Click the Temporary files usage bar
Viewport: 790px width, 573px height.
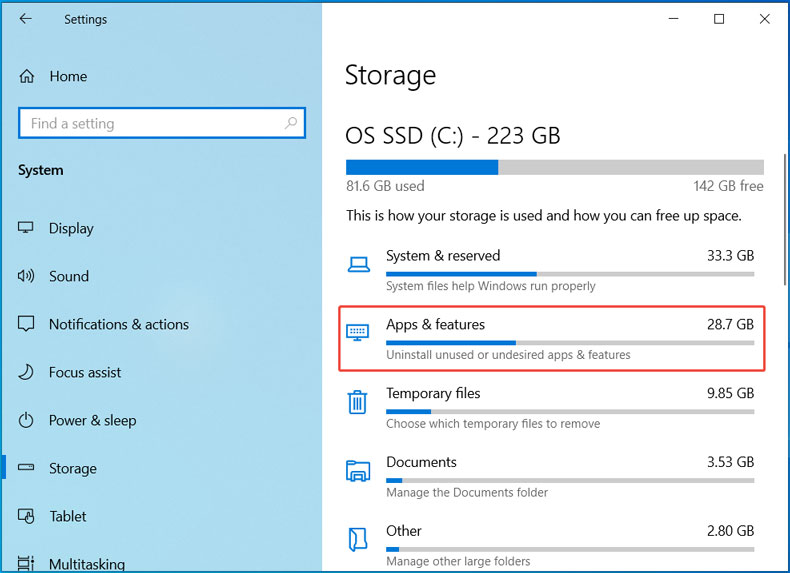tap(570, 412)
